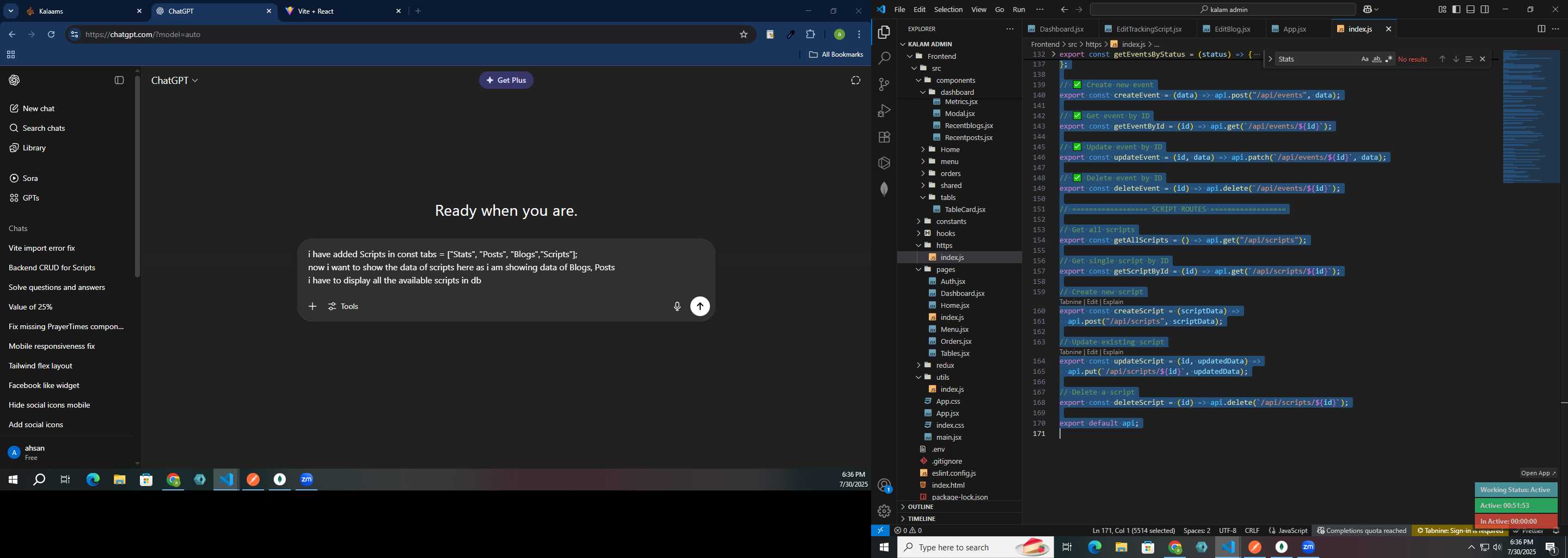The height and width of the screenshot is (558, 1568).
Task: Send the ChatGPT prompt with arrow button
Action: [x=700, y=306]
